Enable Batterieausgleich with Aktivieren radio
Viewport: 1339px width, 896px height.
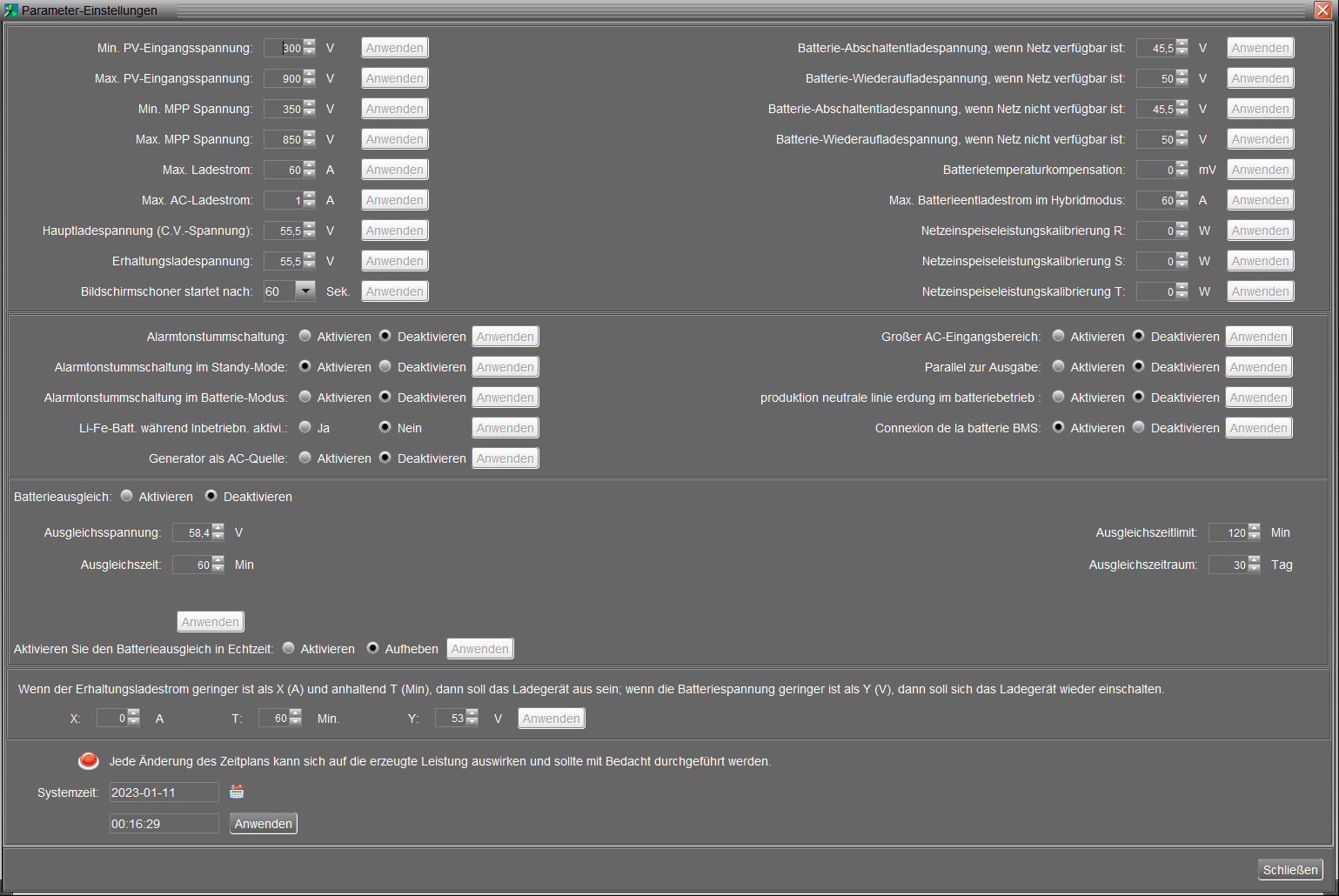click(126, 496)
